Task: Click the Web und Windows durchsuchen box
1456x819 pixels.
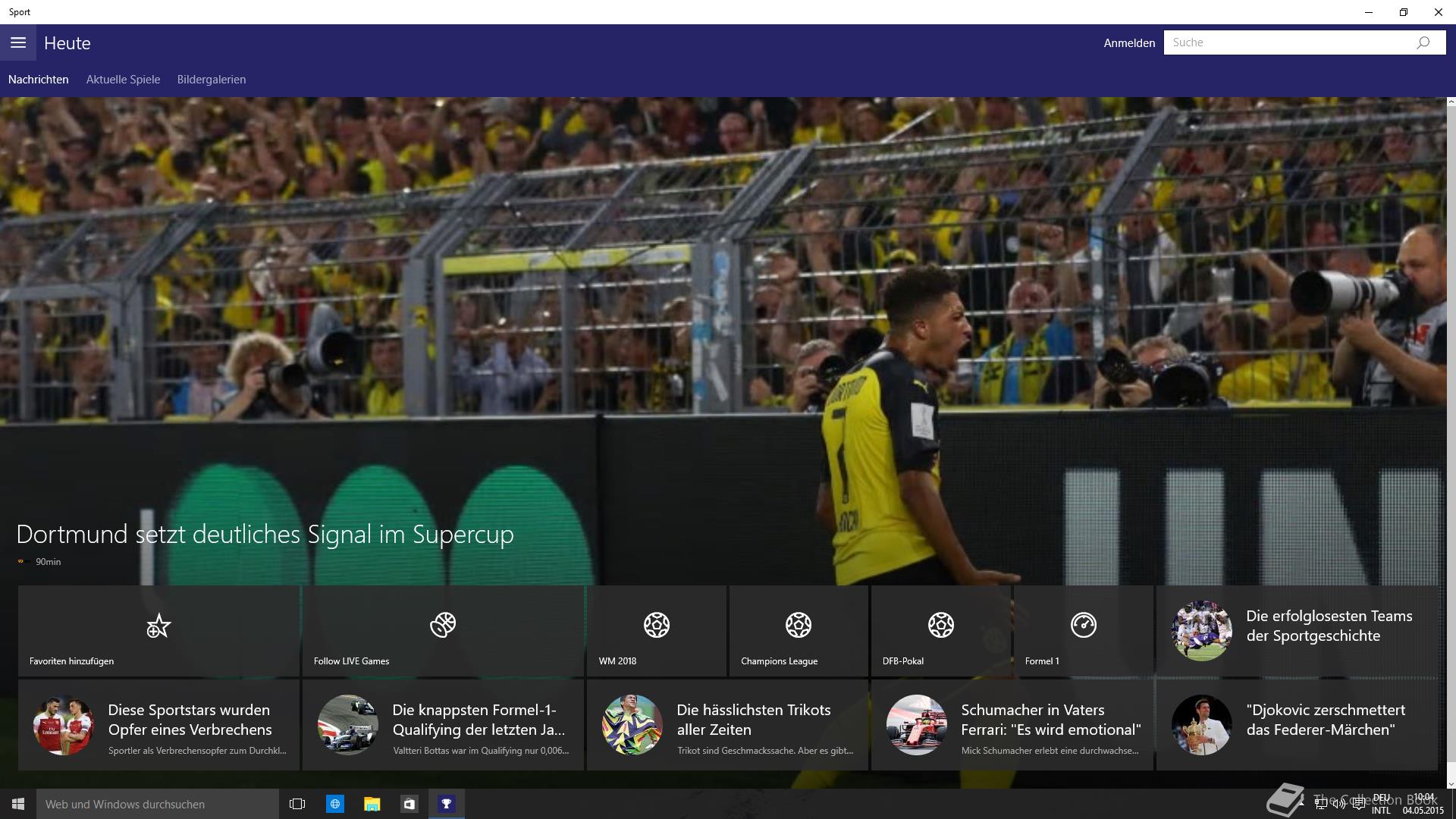Action: [158, 804]
